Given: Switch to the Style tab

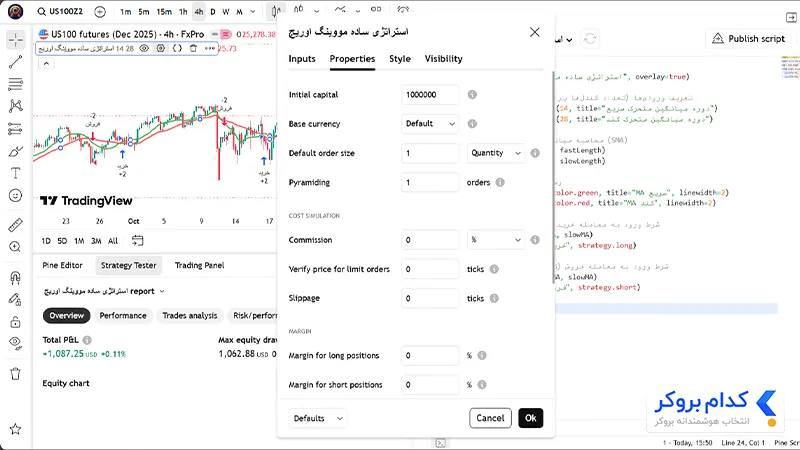Looking at the screenshot, I should [x=400, y=59].
